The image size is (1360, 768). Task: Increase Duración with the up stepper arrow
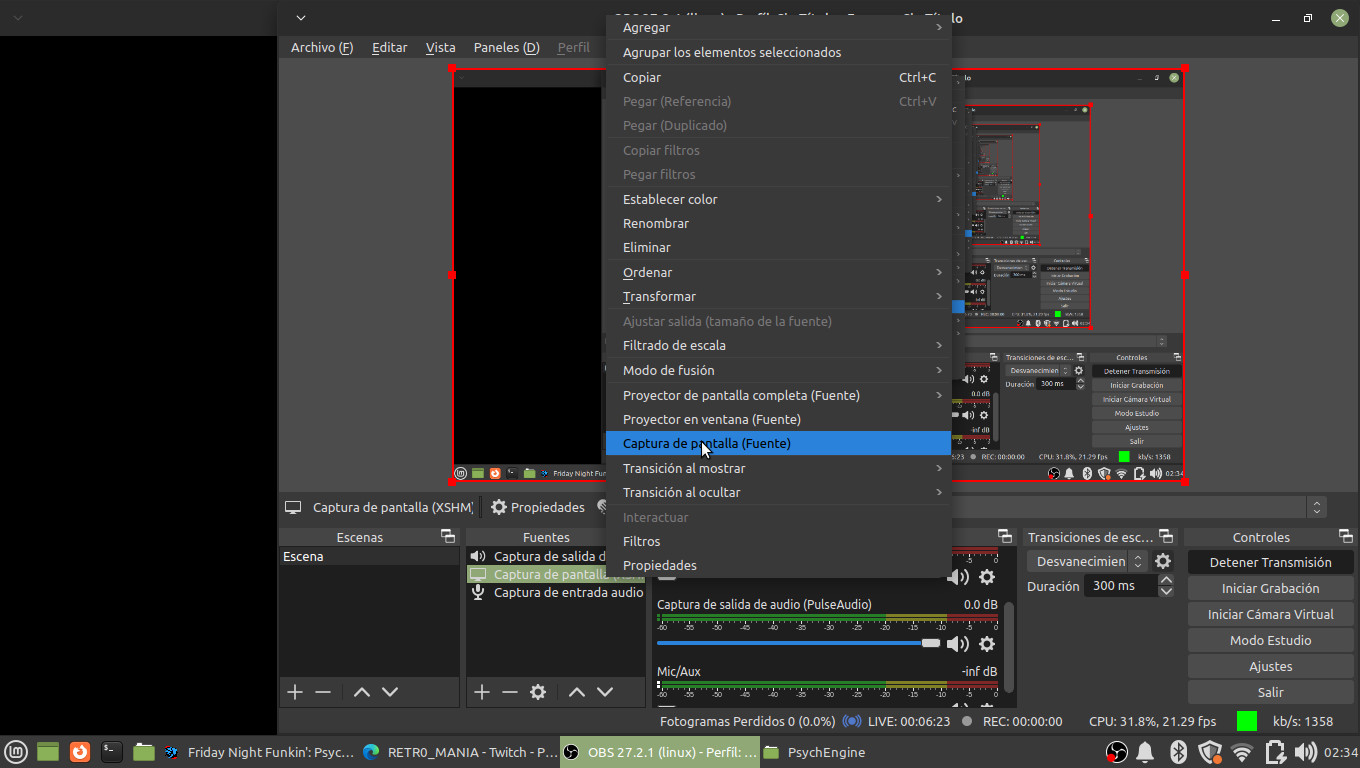click(x=1166, y=580)
